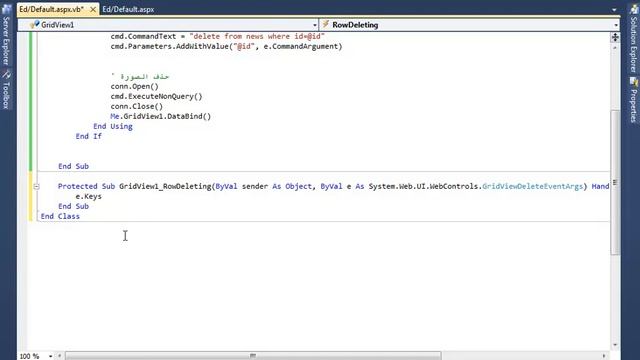Close the Ed/Default.aspx.vb tab
The width and height of the screenshot is (640, 360).
(93, 9)
